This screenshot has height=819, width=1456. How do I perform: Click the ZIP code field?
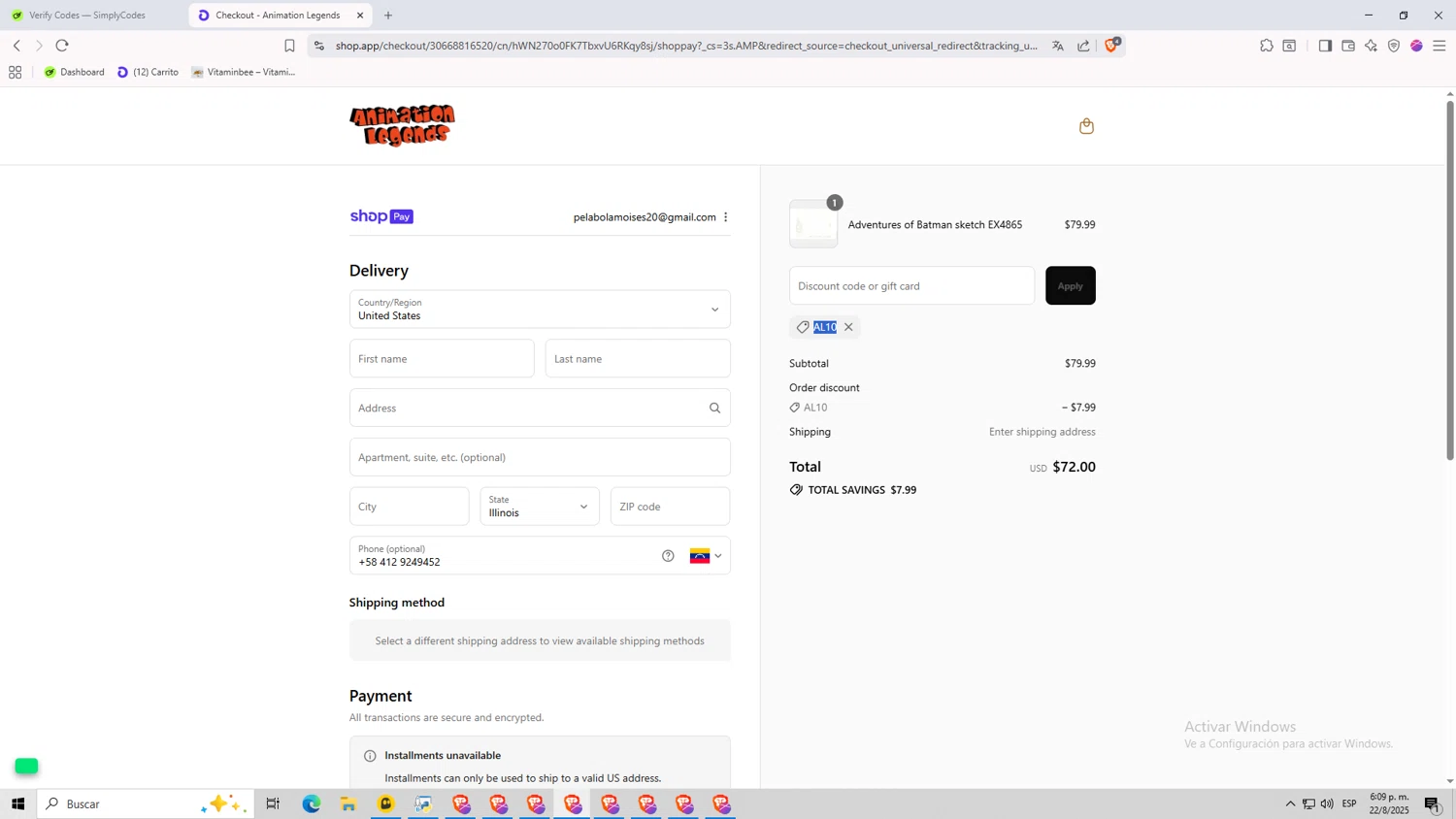point(670,507)
